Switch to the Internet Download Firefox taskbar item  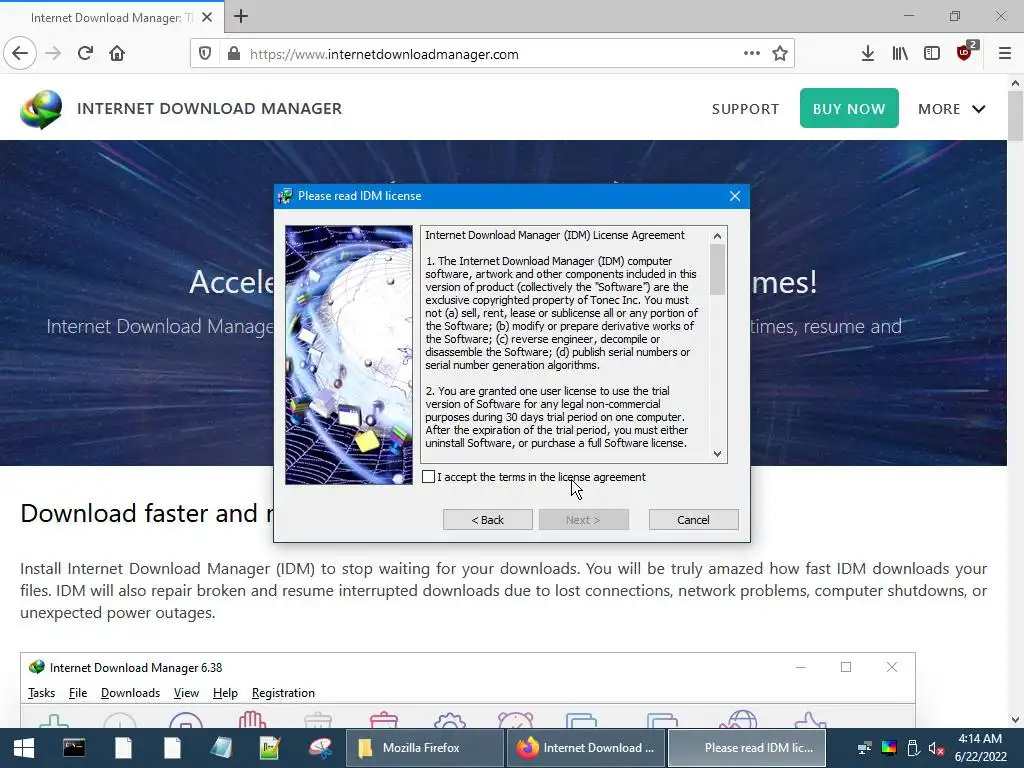586,748
